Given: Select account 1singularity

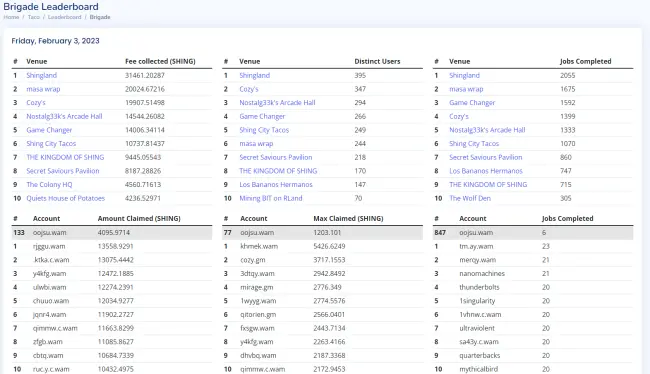Looking at the screenshot, I should pyautogui.click(x=477, y=301).
